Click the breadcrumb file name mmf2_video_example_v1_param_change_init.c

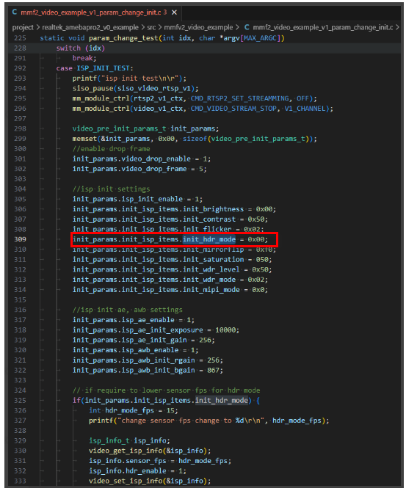tap(323, 27)
